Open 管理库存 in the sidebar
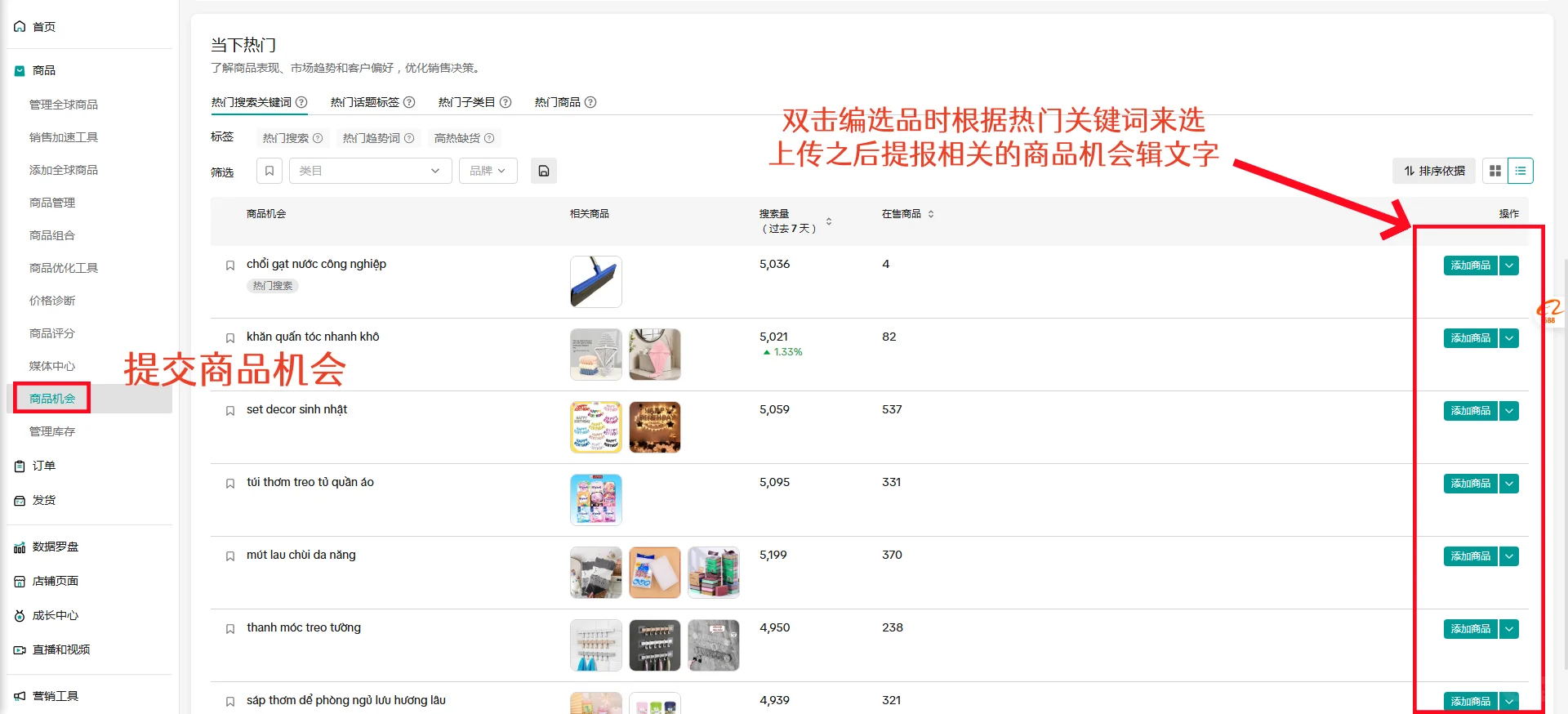1568x714 pixels. point(52,431)
